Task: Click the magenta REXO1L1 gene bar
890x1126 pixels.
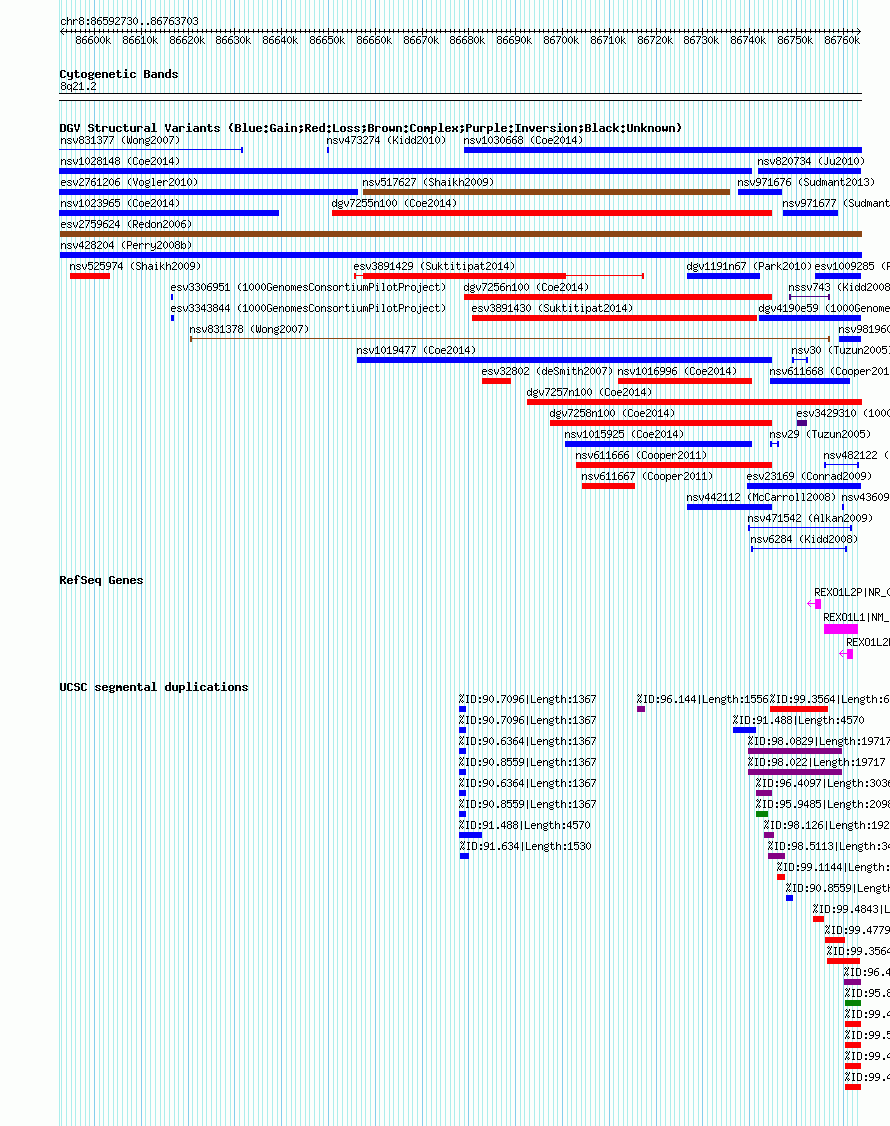Action: [x=840, y=629]
